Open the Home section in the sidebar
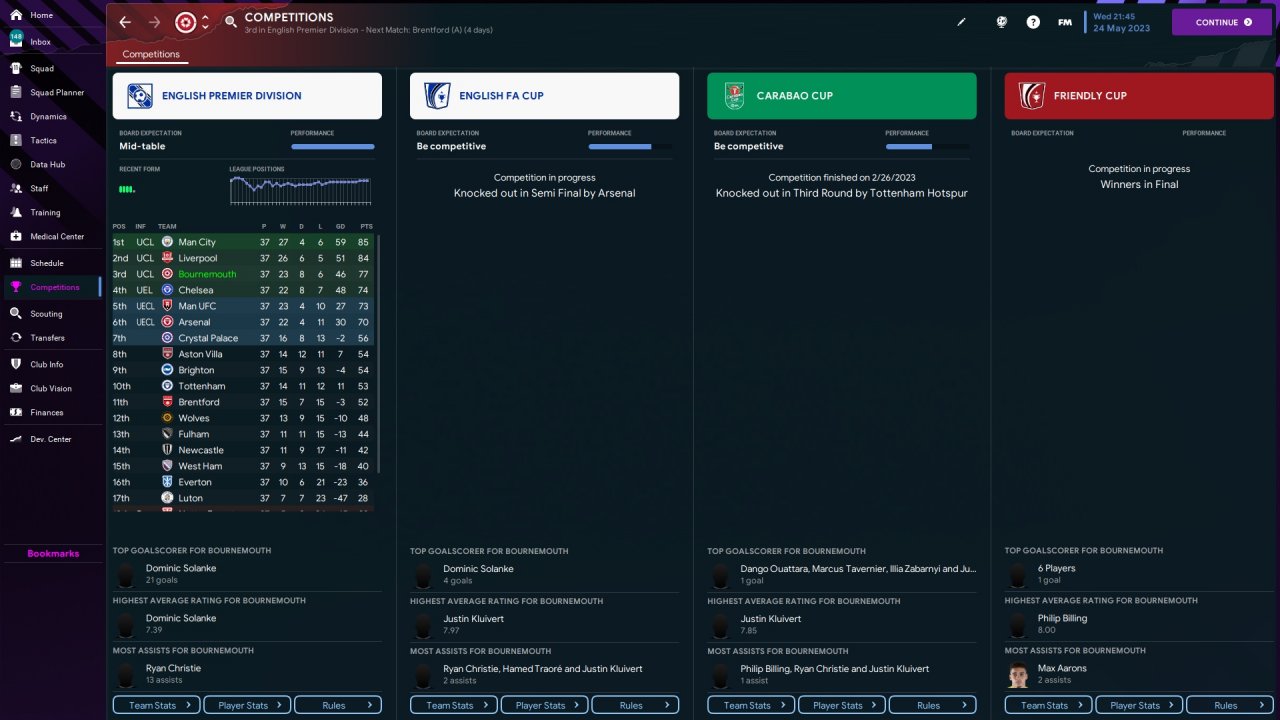1280x720 pixels. click(x=42, y=16)
